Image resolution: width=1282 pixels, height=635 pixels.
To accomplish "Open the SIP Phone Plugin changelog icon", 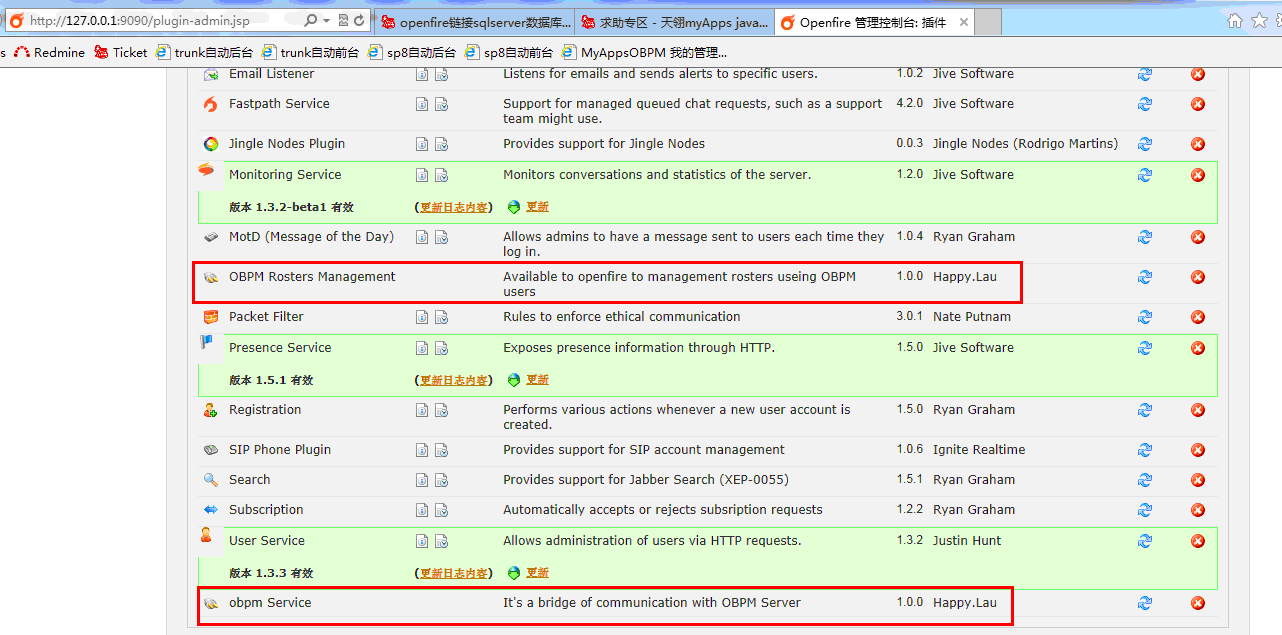I will coord(441,450).
